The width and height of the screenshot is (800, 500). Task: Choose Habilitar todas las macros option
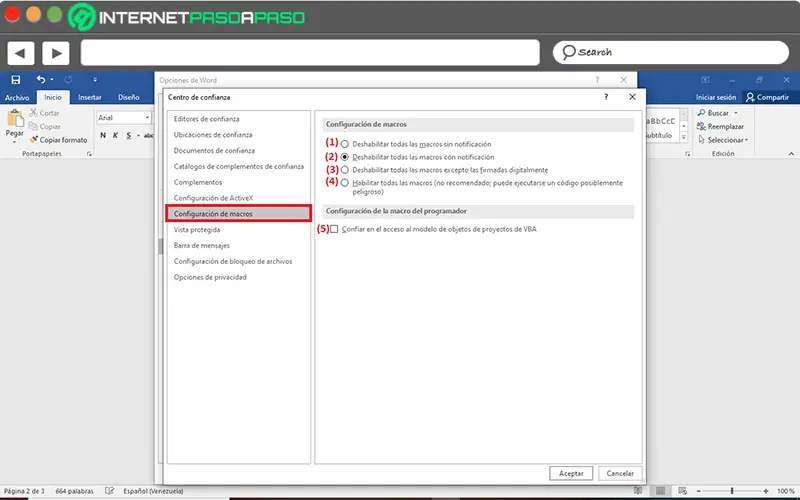click(345, 183)
